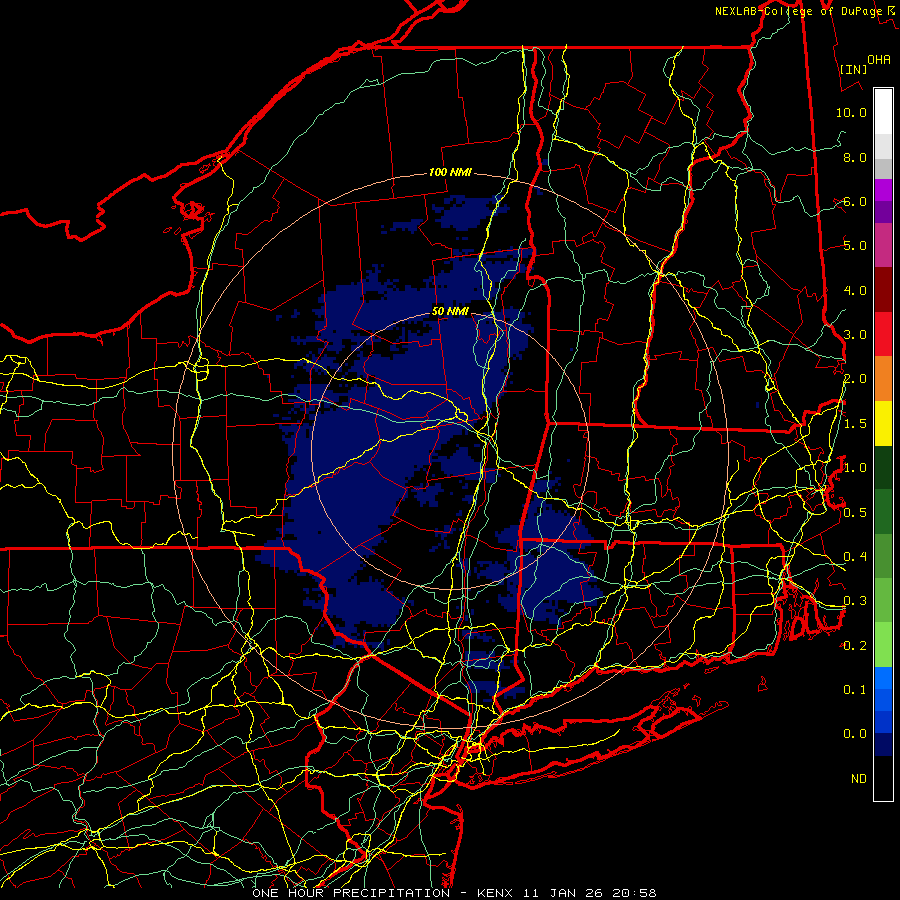Click the white legend color block
The height and width of the screenshot is (900, 900).
(x=883, y=112)
